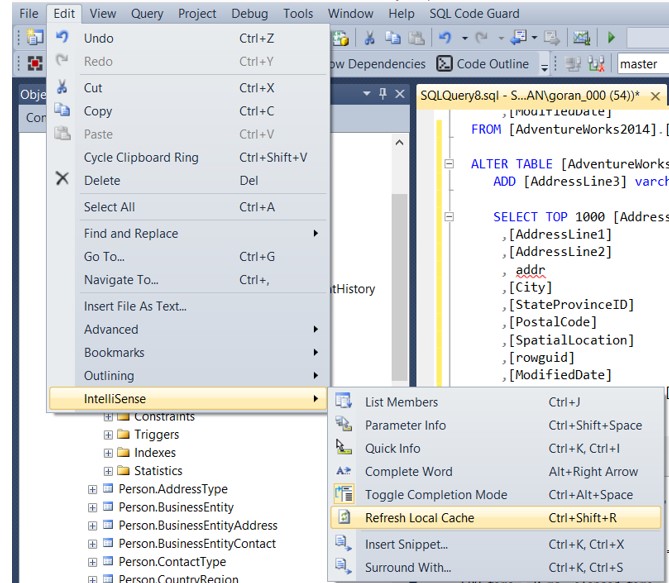Open the Project menu
This screenshot has width=669, height=583.
click(197, 14)
